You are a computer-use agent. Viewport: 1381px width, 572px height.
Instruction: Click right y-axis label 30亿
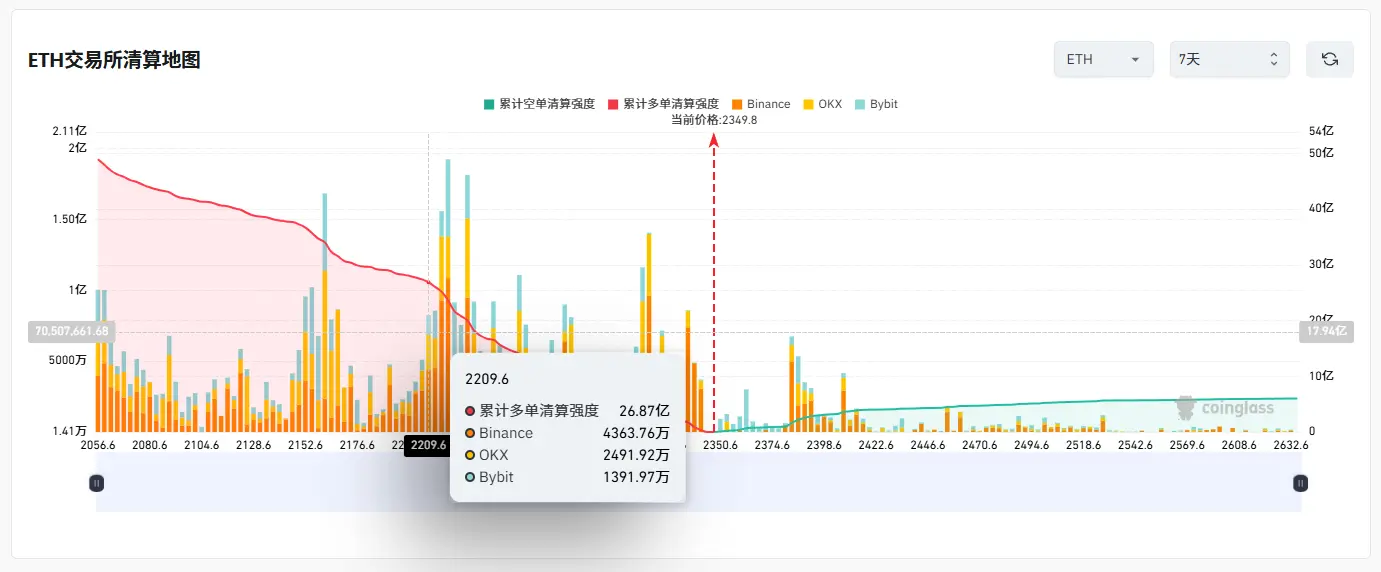click(1321, 264)
